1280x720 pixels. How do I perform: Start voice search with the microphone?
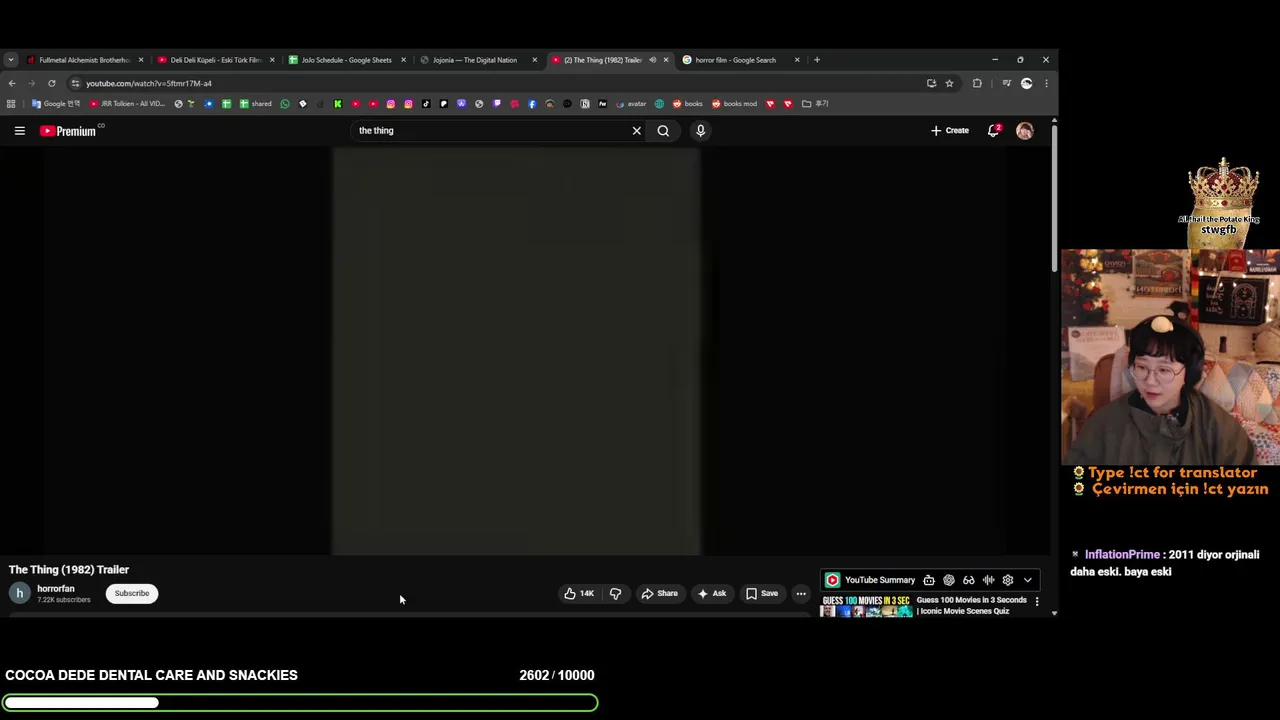[x=701, y=131]
